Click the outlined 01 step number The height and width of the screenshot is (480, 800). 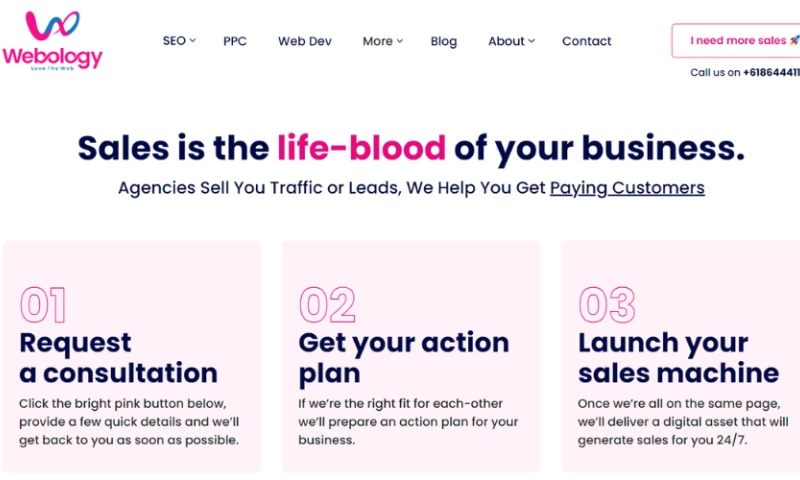pos(43,305)
